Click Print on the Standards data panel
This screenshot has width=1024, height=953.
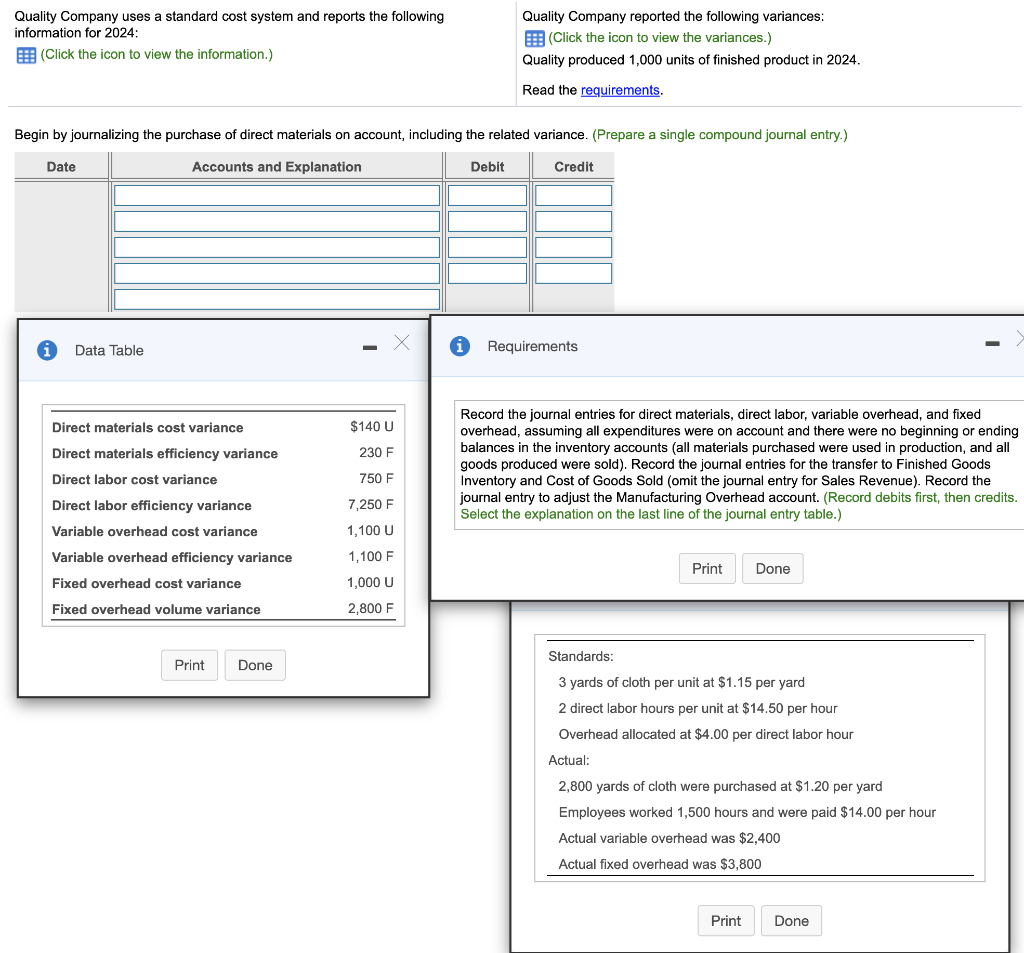(726, 920)
